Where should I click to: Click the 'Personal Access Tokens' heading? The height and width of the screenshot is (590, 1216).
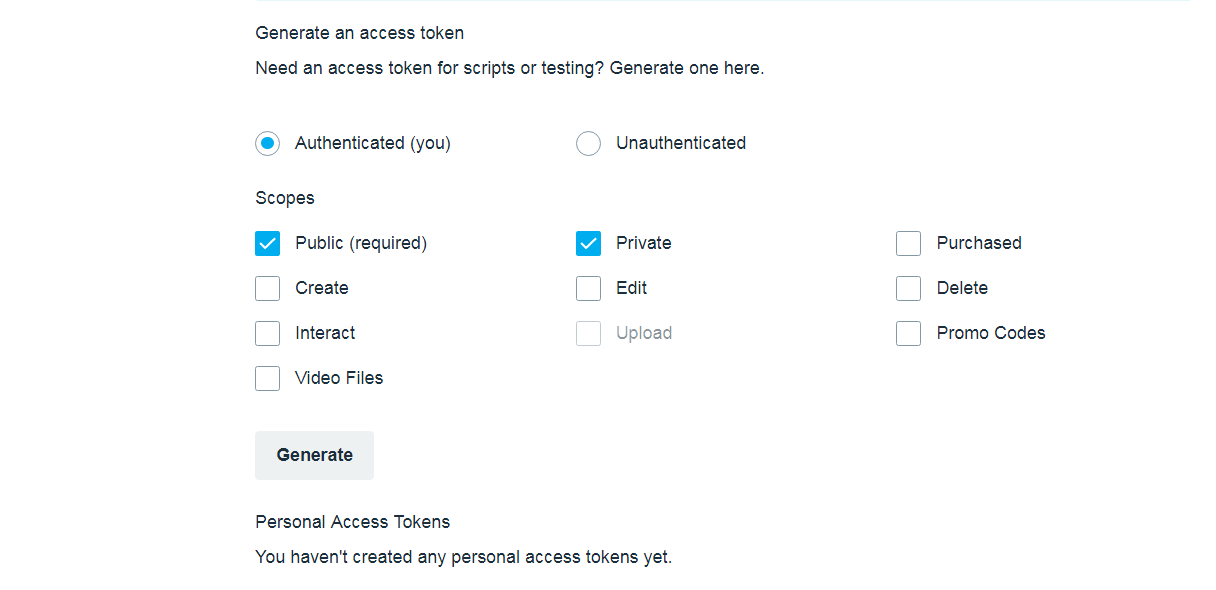coord(352,522)
